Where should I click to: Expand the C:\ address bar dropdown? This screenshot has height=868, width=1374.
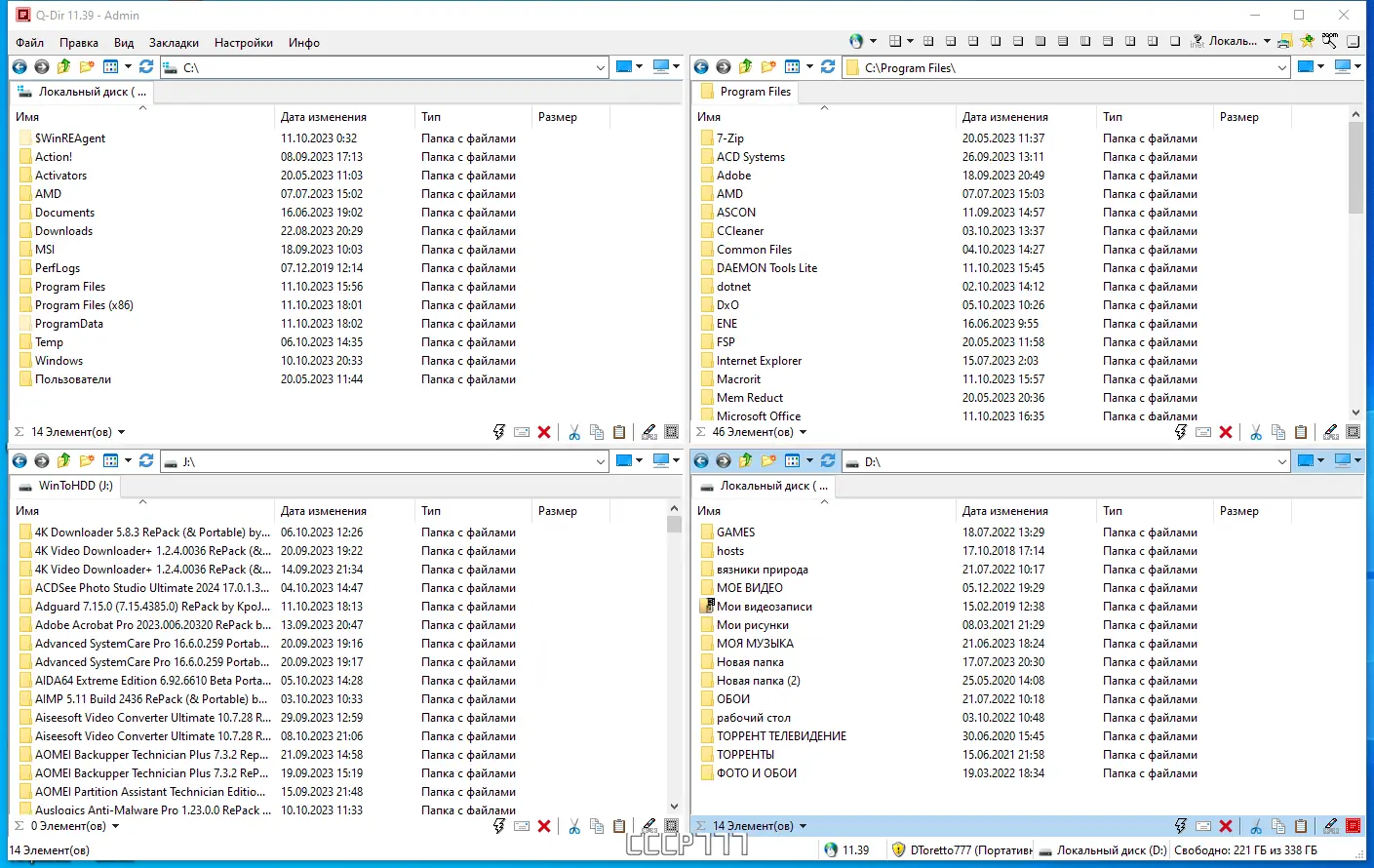pyautogui.click(x=601, y=67)
